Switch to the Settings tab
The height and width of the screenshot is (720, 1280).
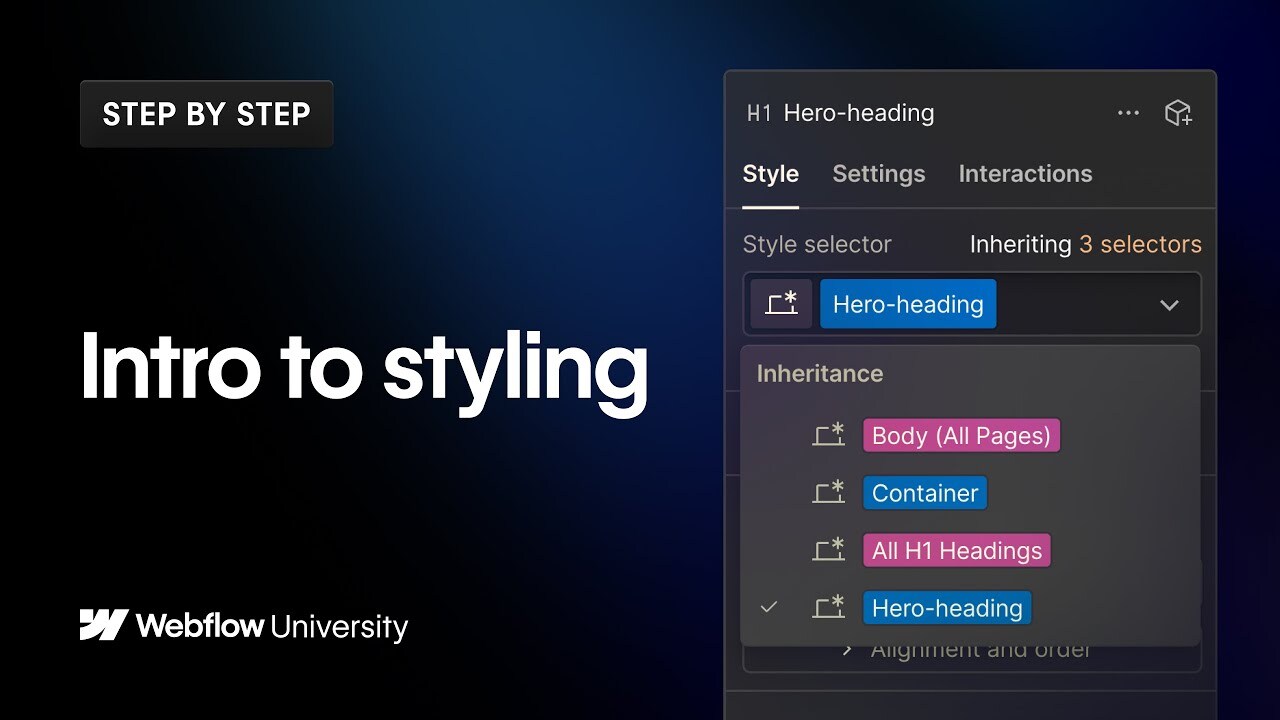[879, 173]
